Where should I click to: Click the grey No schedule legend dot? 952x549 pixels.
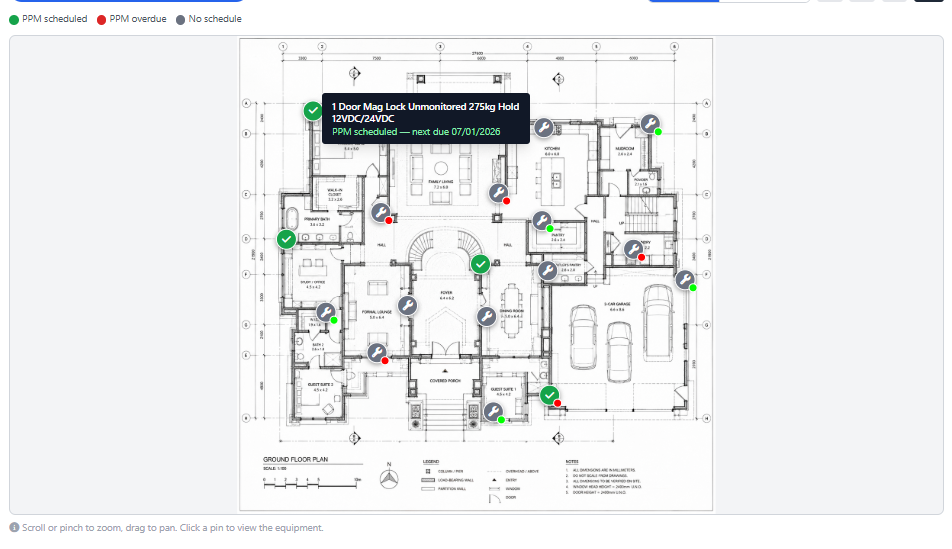click(180, 19)
